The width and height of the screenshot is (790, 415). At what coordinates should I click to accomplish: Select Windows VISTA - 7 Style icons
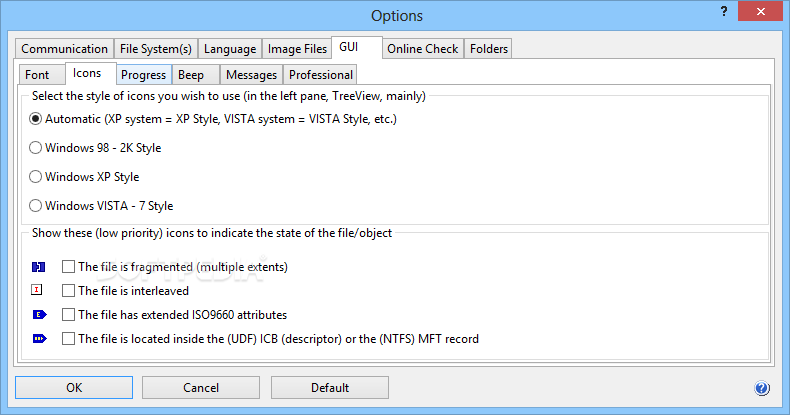[x=36, y=206]
